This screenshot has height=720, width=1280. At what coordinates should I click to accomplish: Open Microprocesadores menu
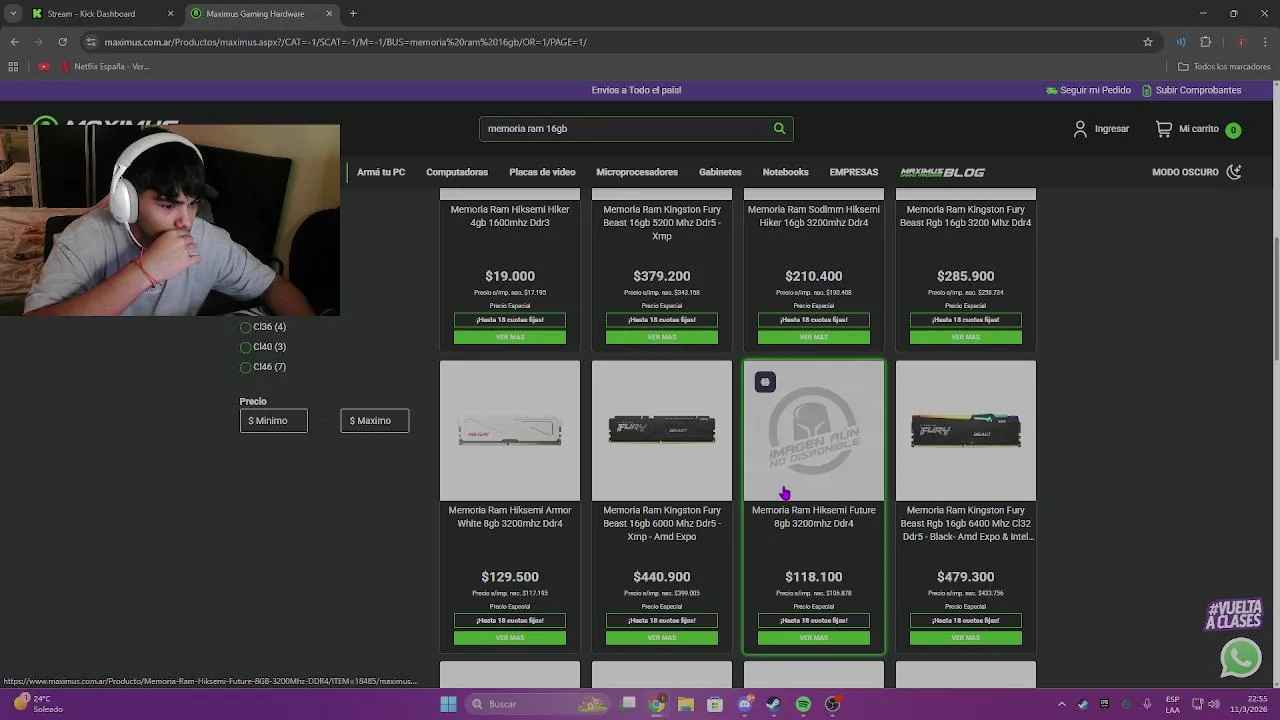tap(637, 172)
